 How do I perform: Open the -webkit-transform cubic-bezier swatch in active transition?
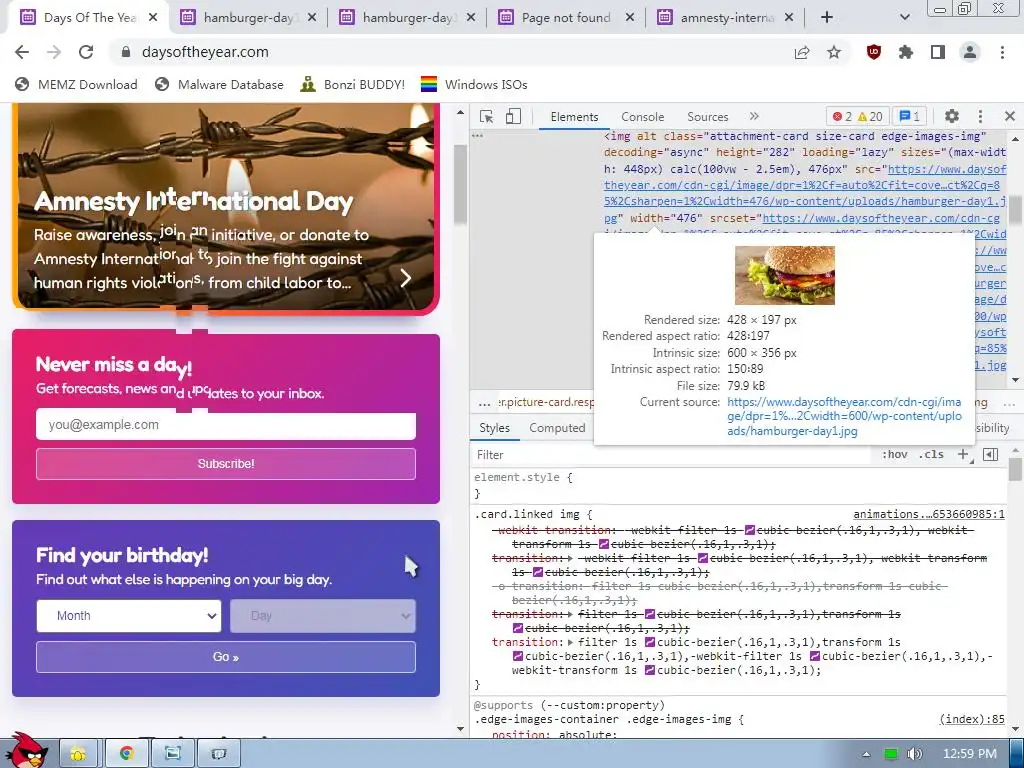point(650,671)
